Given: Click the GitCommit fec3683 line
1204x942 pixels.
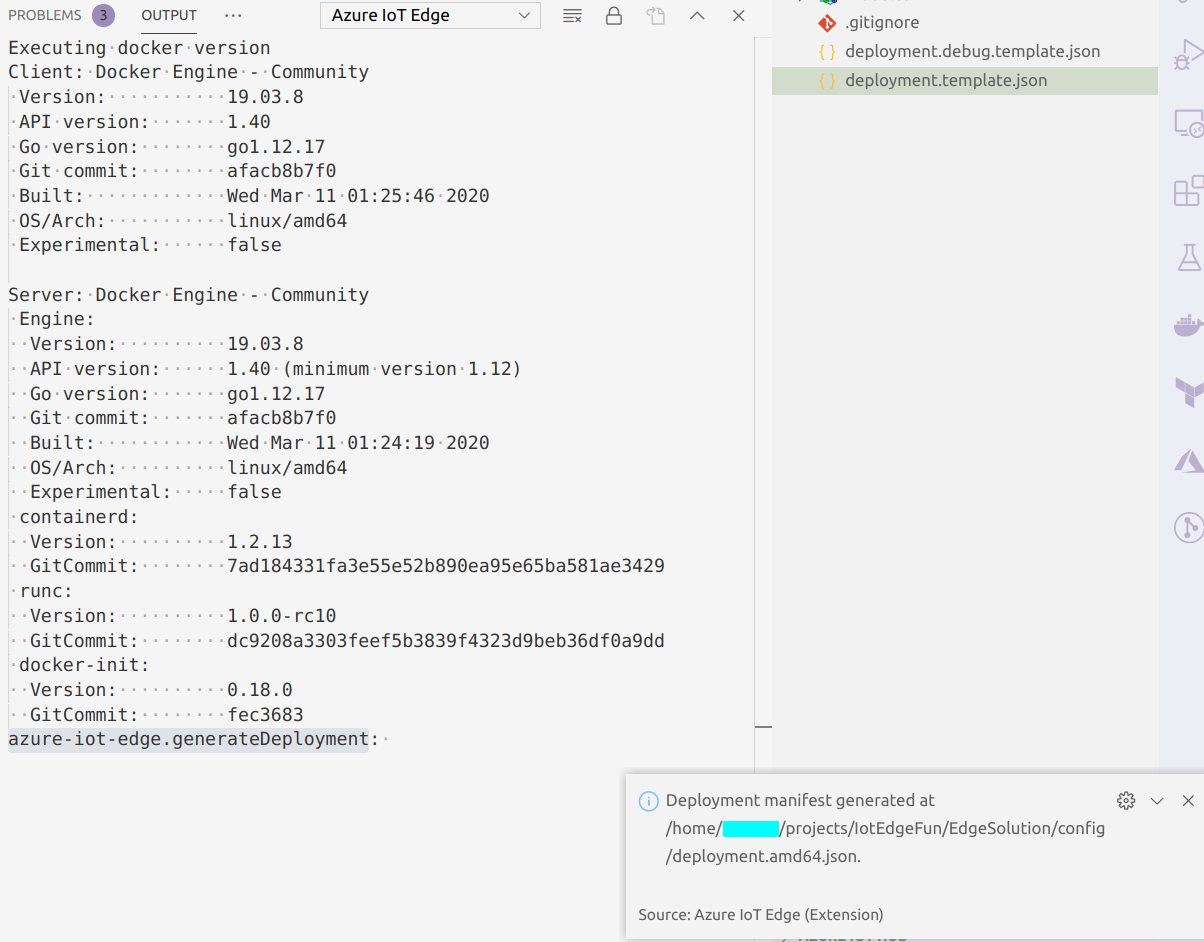Looking at the screenshot, I should (166, 715).
